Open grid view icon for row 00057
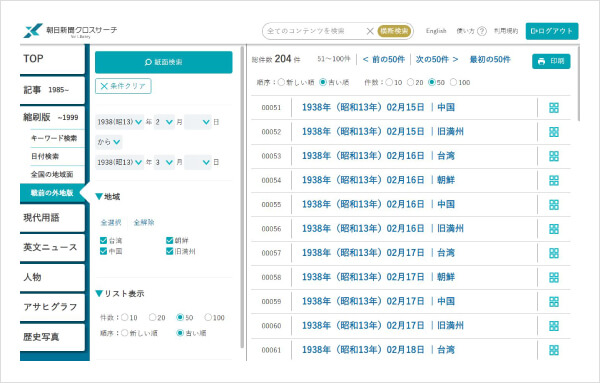 [x=554, y=253]
